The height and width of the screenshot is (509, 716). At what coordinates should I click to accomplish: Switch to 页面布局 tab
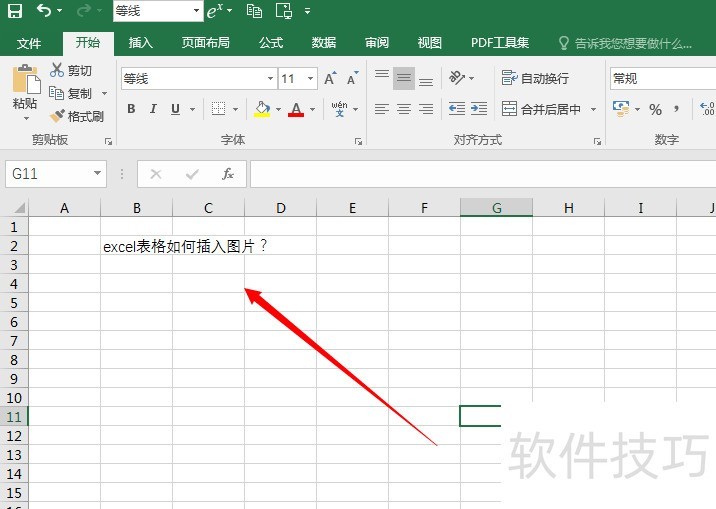point(205,43)
